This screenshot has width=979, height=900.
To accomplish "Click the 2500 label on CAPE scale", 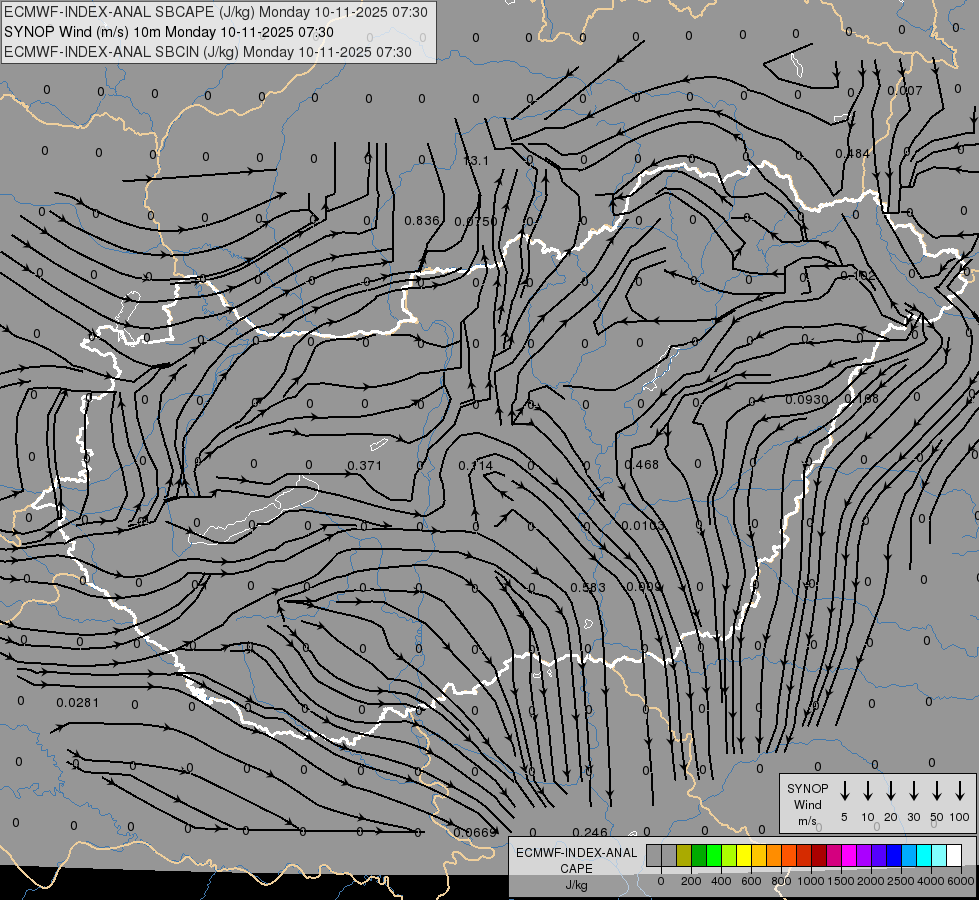I will tap(901, 881).
